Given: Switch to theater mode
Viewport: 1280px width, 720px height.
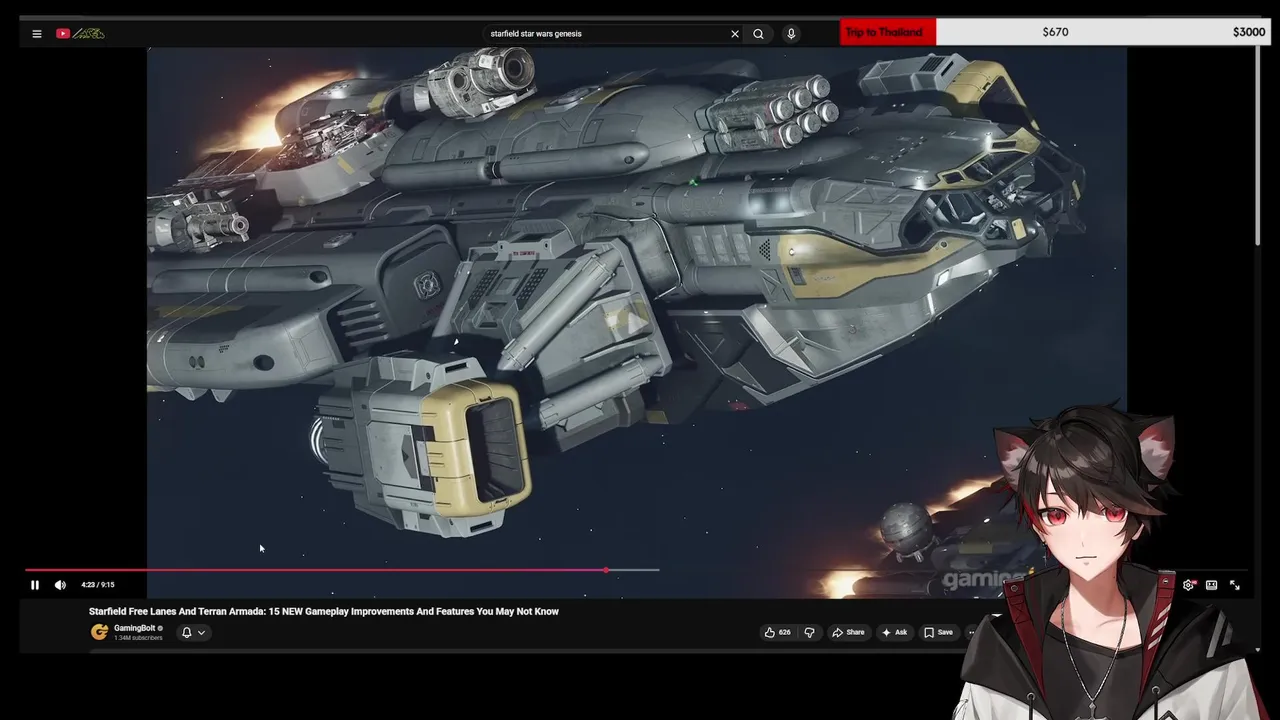Looking at the screenshot, I should point(1211,585).
